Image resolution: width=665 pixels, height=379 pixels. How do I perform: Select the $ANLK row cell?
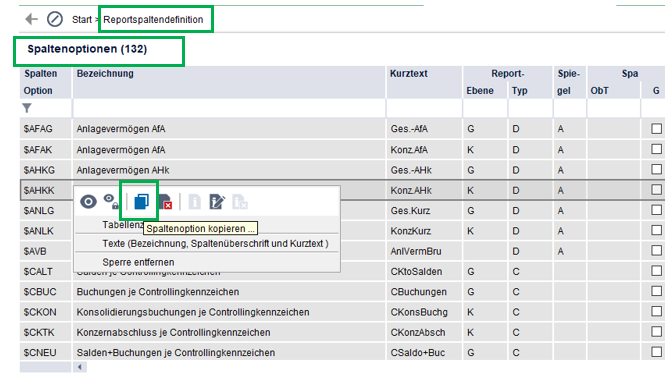tap(45, 231)
